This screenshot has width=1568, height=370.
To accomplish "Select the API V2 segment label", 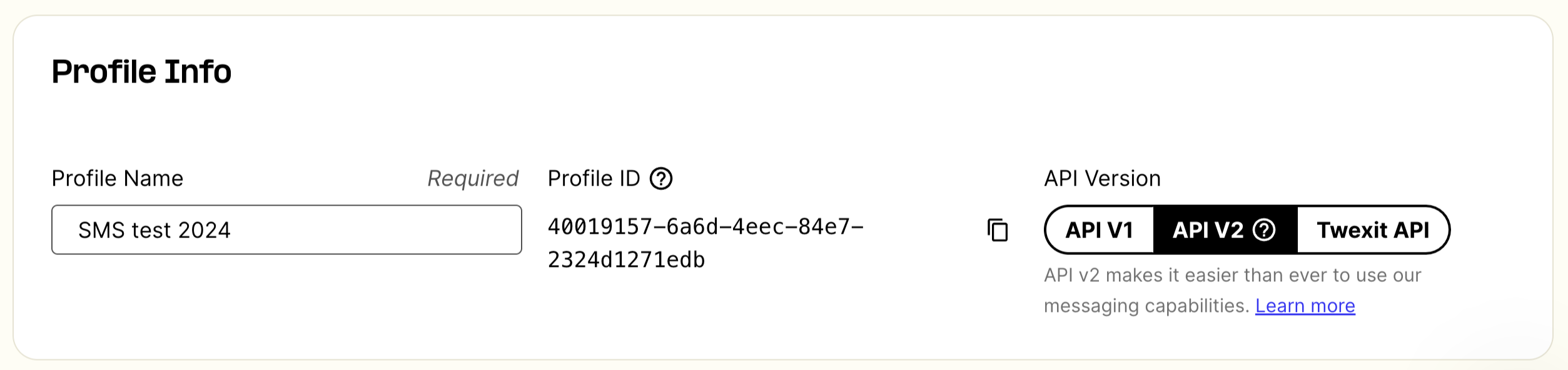I will click(1208, 230).
